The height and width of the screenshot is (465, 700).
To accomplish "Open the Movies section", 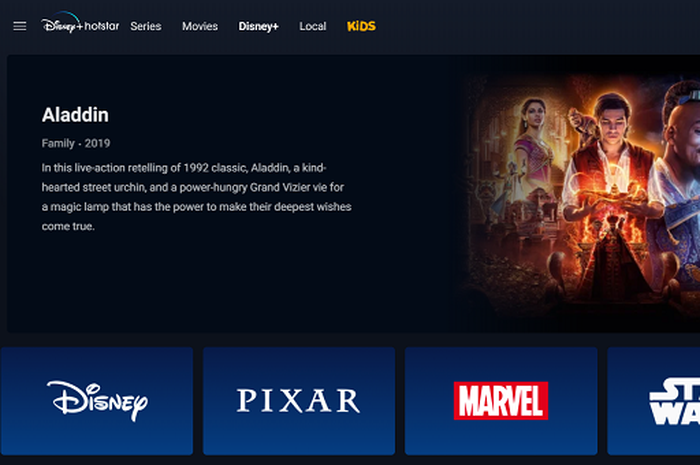I will [x=200, y=26].
